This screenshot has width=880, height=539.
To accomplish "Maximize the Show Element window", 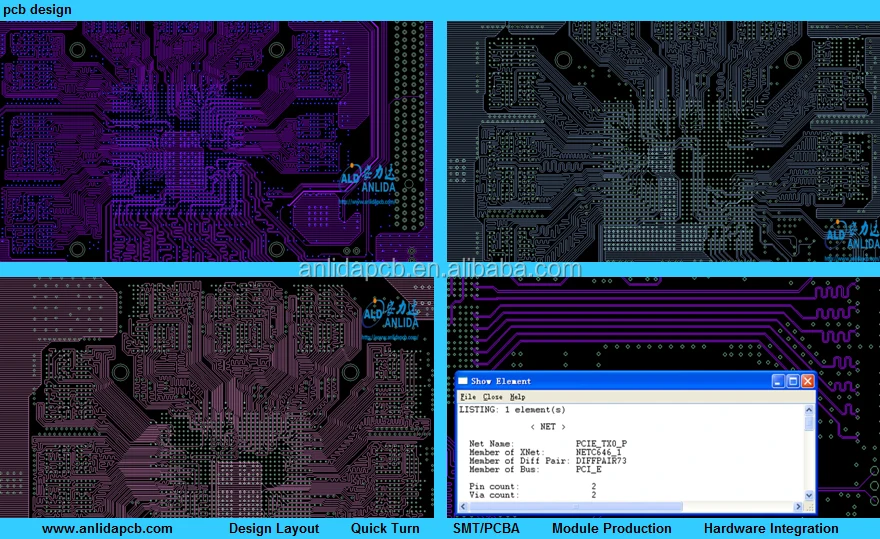I will 793,381.
